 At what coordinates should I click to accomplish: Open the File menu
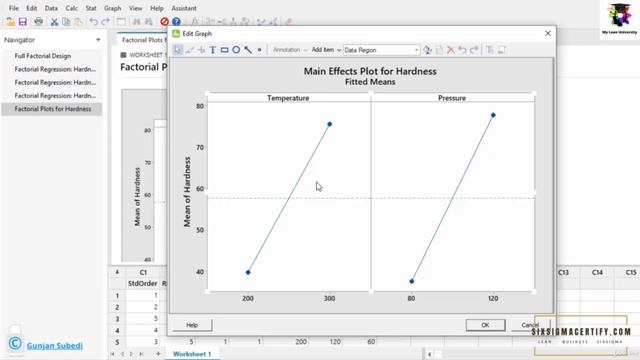click(x=13, y=8)
